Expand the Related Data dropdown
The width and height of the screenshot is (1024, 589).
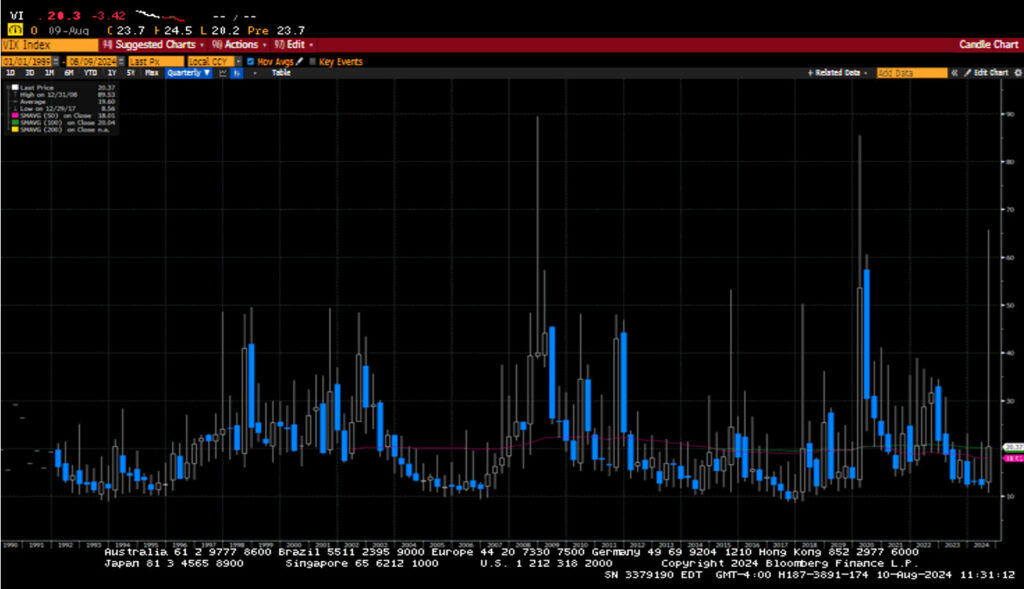tap(838, 73)
